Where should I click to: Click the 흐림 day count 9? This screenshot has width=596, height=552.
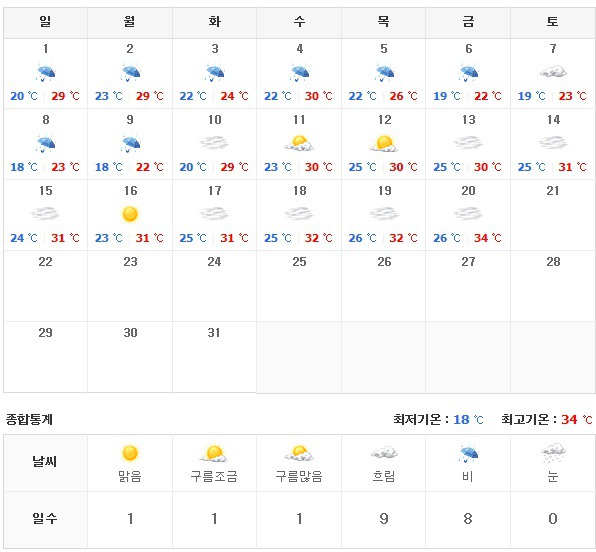pos(384,519)
